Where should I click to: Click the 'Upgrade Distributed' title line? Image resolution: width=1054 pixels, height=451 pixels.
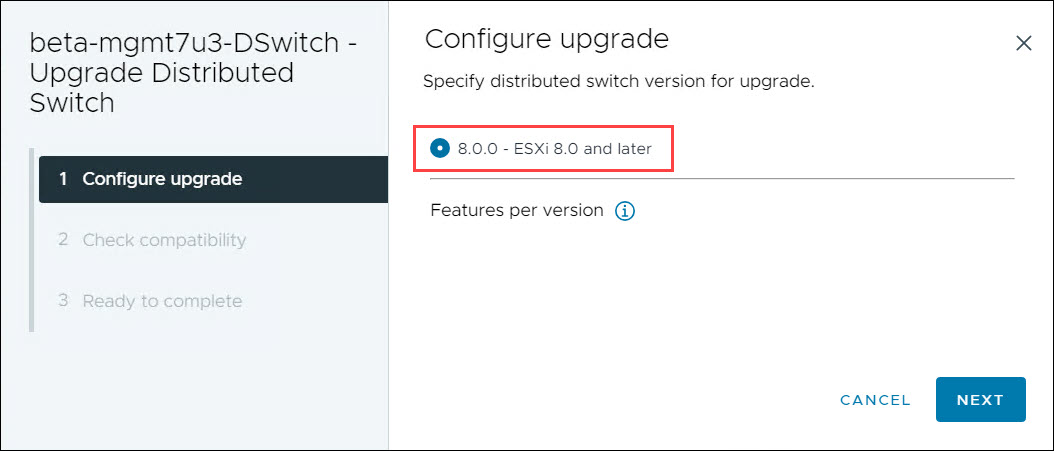[x=162, y=73]
